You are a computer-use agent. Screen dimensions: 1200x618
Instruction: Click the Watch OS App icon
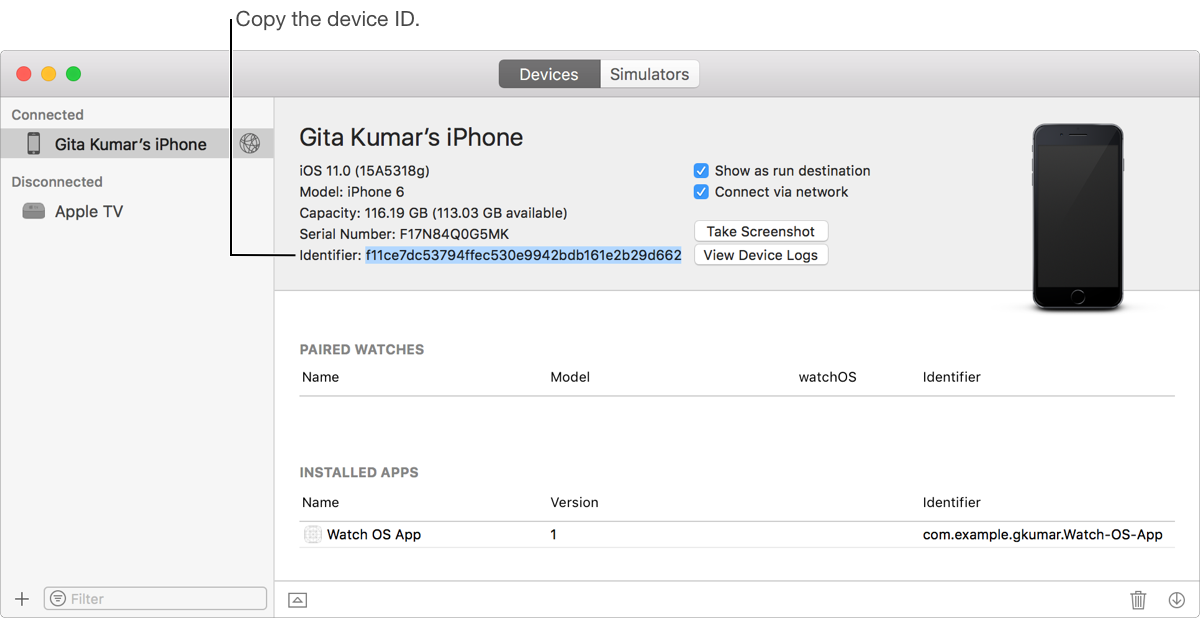pyautogui.click(x=312, y=535)
